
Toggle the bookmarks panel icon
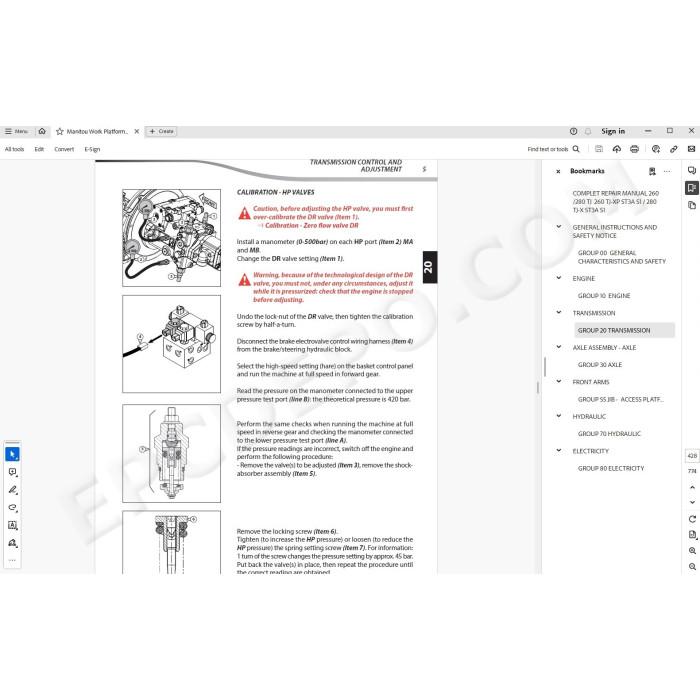692,188
